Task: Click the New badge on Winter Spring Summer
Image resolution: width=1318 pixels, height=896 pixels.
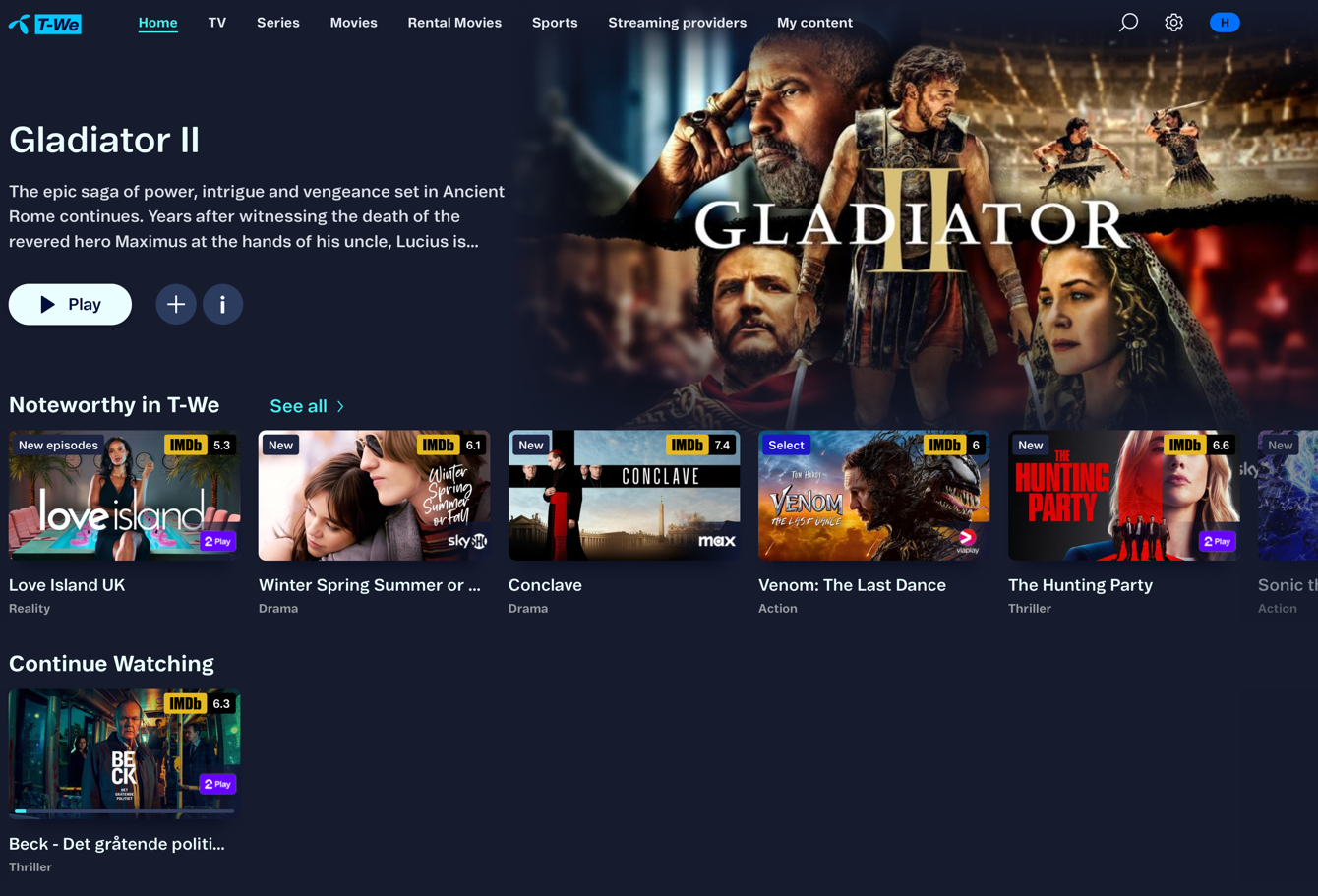Action: [281, 446]
